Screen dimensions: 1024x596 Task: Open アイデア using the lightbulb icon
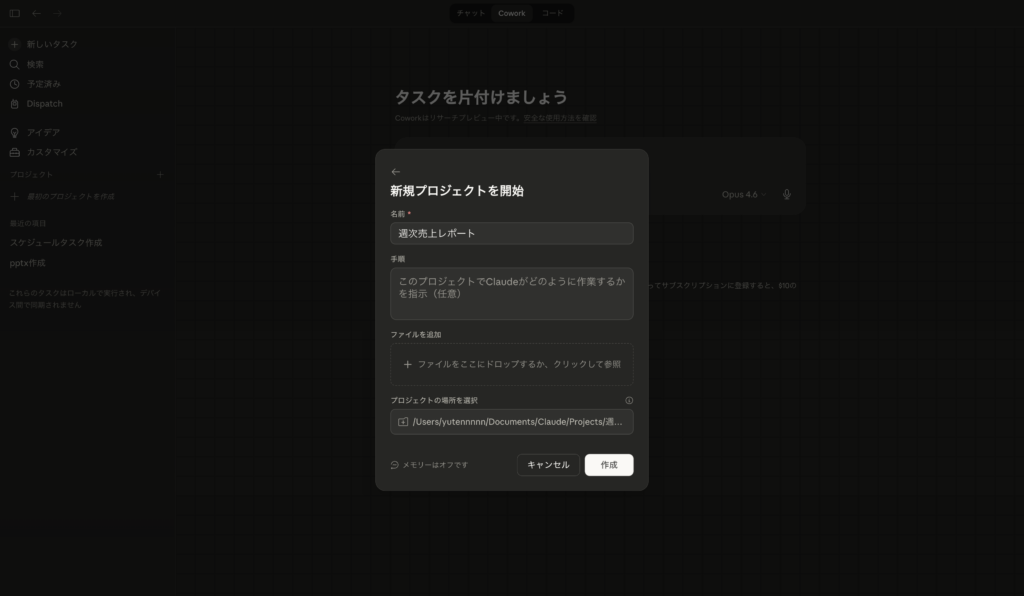(13, 132)
